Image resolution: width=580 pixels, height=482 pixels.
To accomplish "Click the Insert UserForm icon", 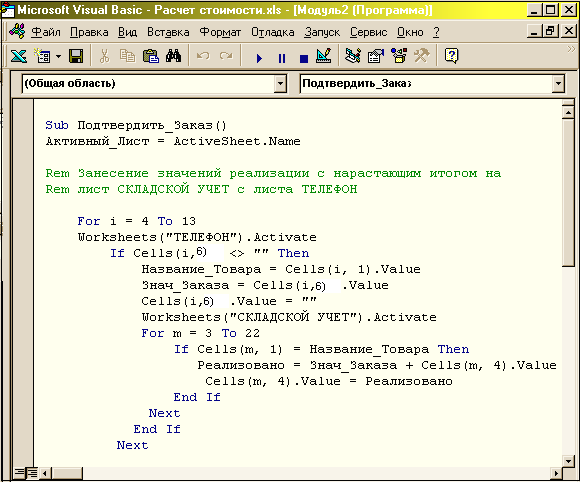I will [x=43, y=56].
